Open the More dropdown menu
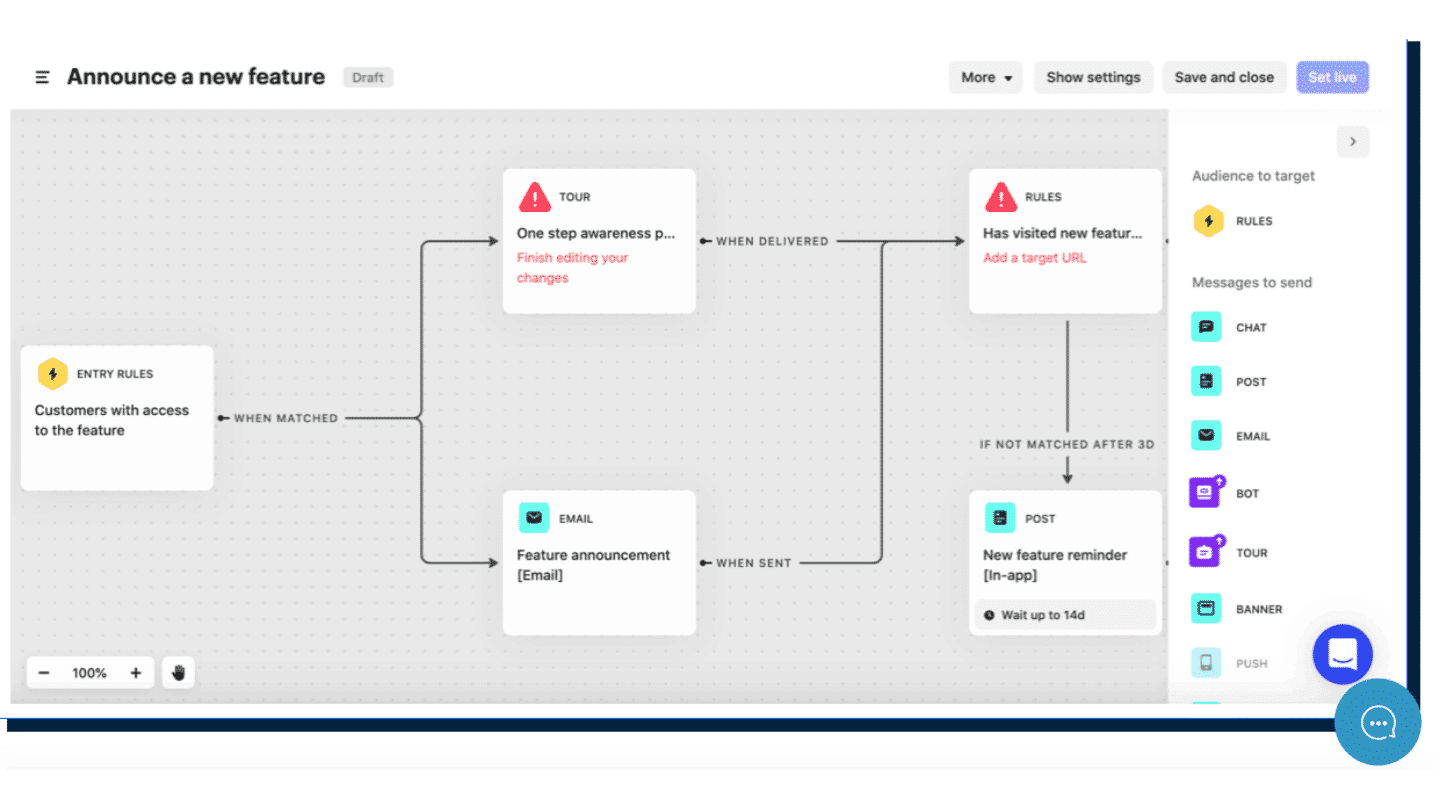Image resolution: width=1440 pixels, height=810 pixels. point(986,77)
